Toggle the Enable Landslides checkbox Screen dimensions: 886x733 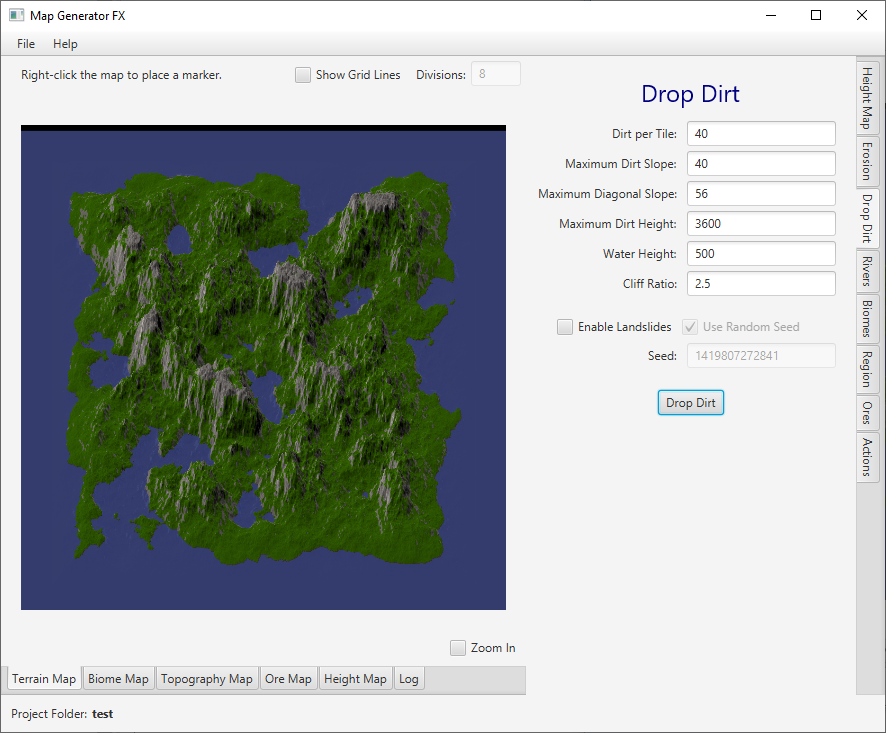pyautogui.click(x=565, y=327)
